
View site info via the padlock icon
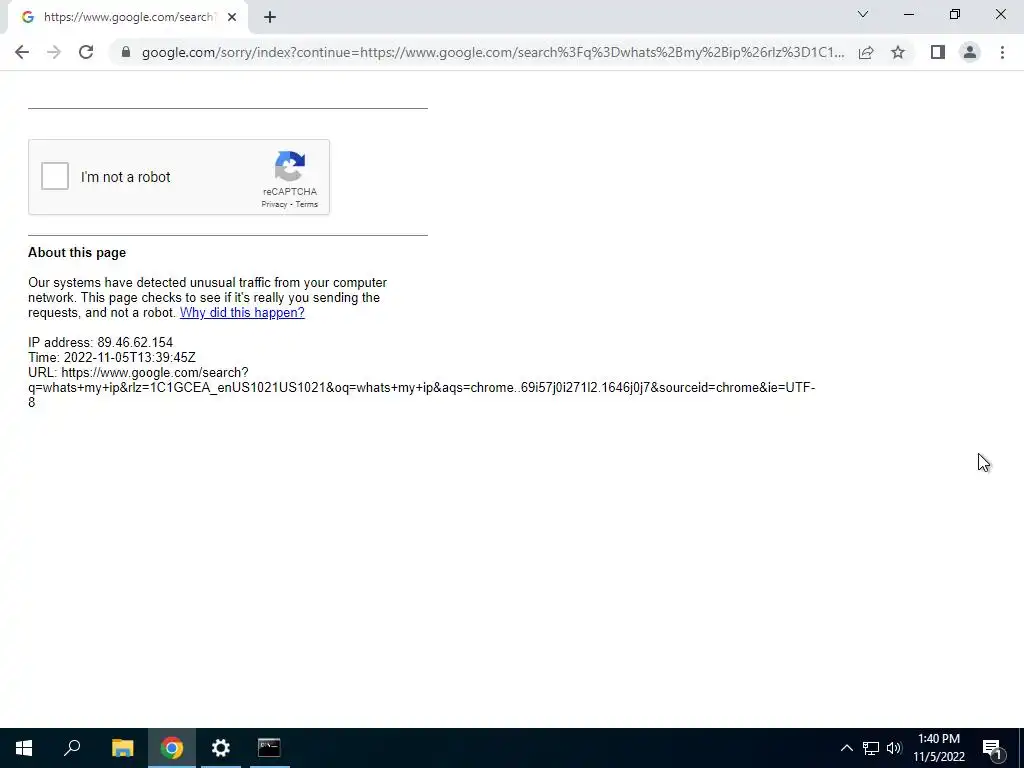pyautogui.click(x=125, y=52)
